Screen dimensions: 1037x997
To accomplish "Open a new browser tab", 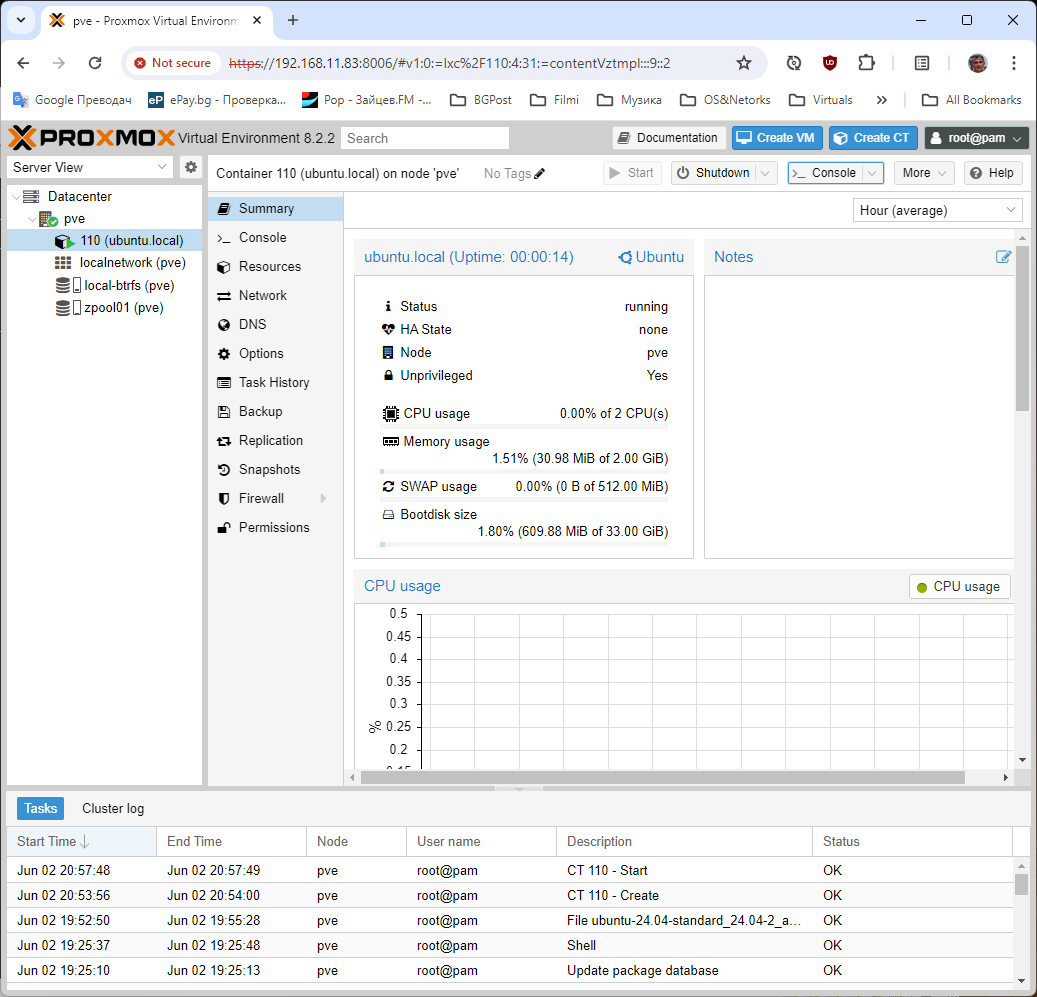I will pyautogui.click(x=293, y=20).
